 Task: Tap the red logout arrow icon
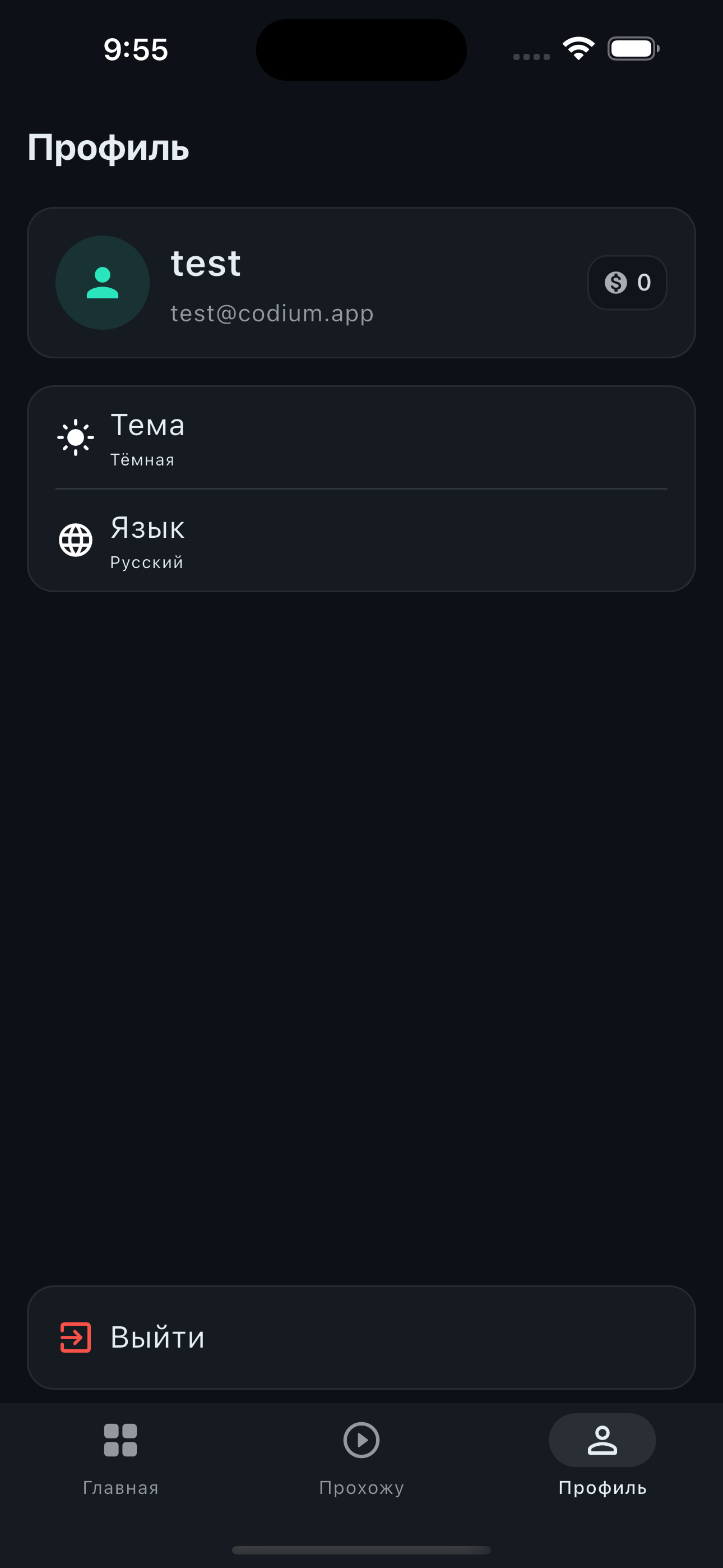click(76, 1338)
